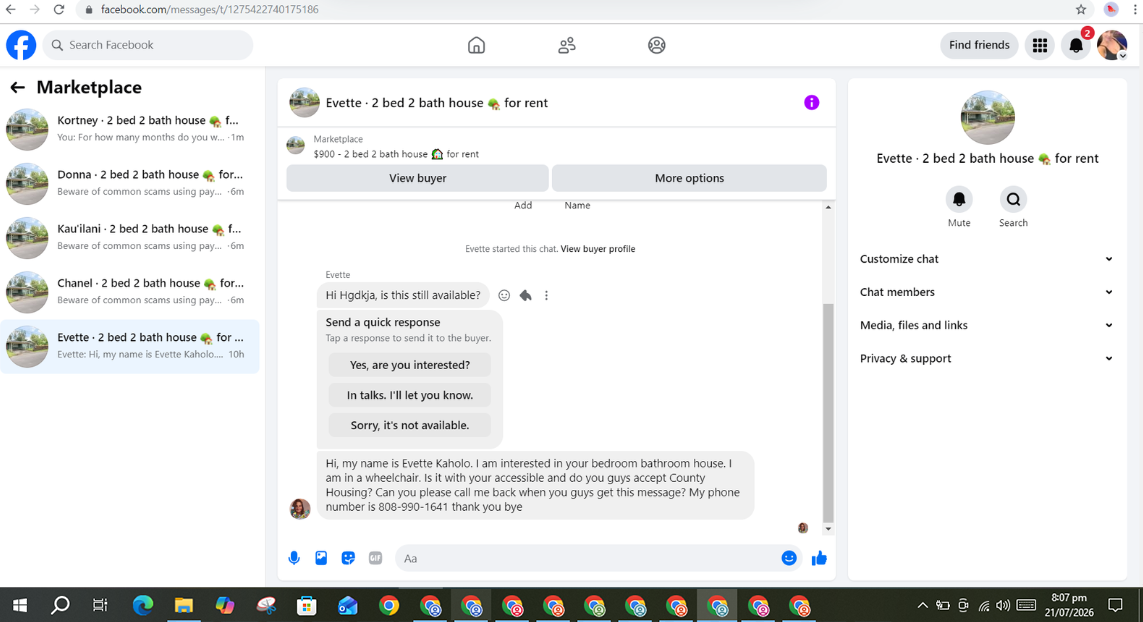The image size is (1143, 622).
Task: Send quick reply 'Sorry, it's not available.'
Action: pyautogui.click(x=410, y=425)
